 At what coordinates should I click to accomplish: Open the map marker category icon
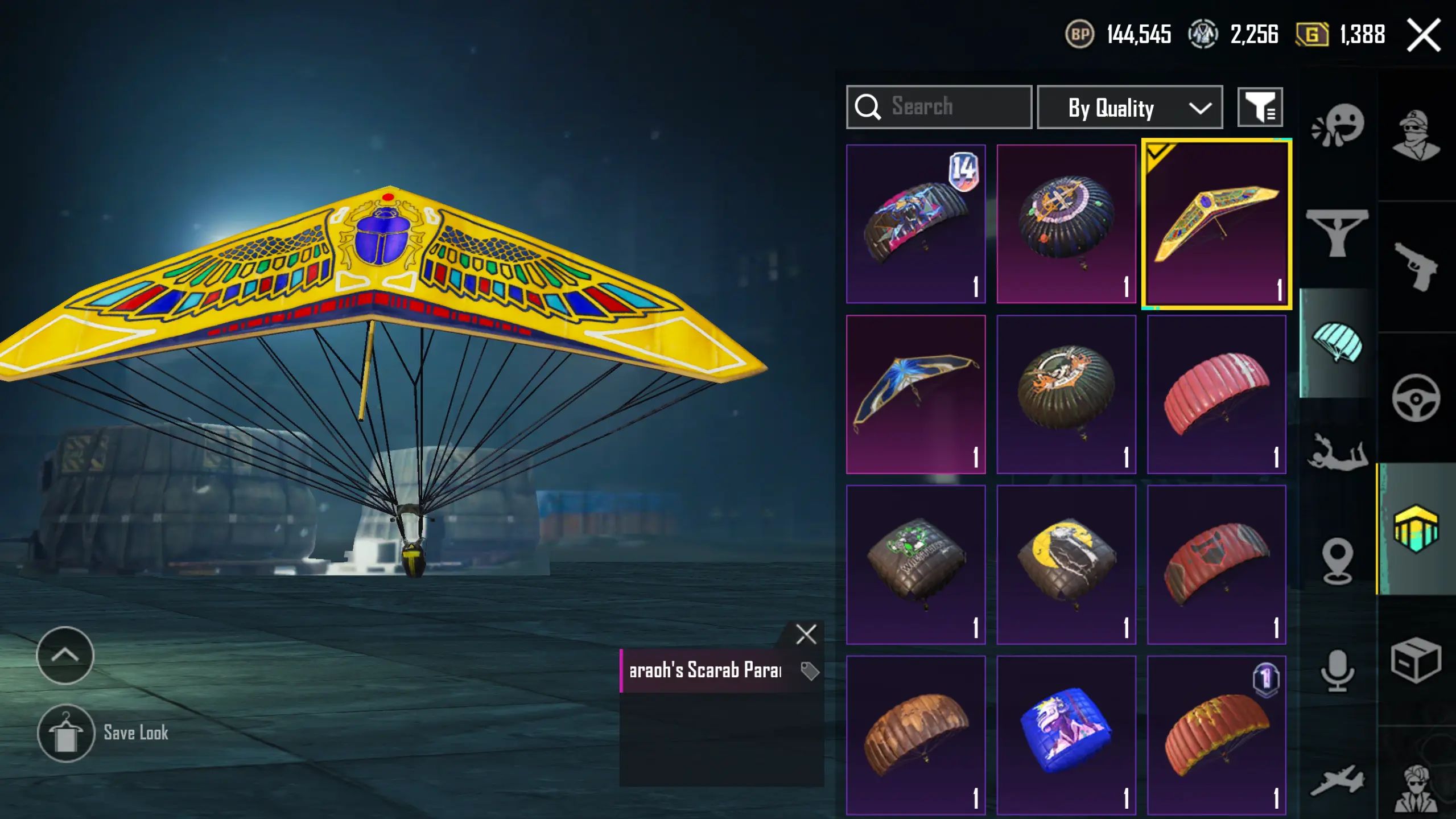point(1337,561)
